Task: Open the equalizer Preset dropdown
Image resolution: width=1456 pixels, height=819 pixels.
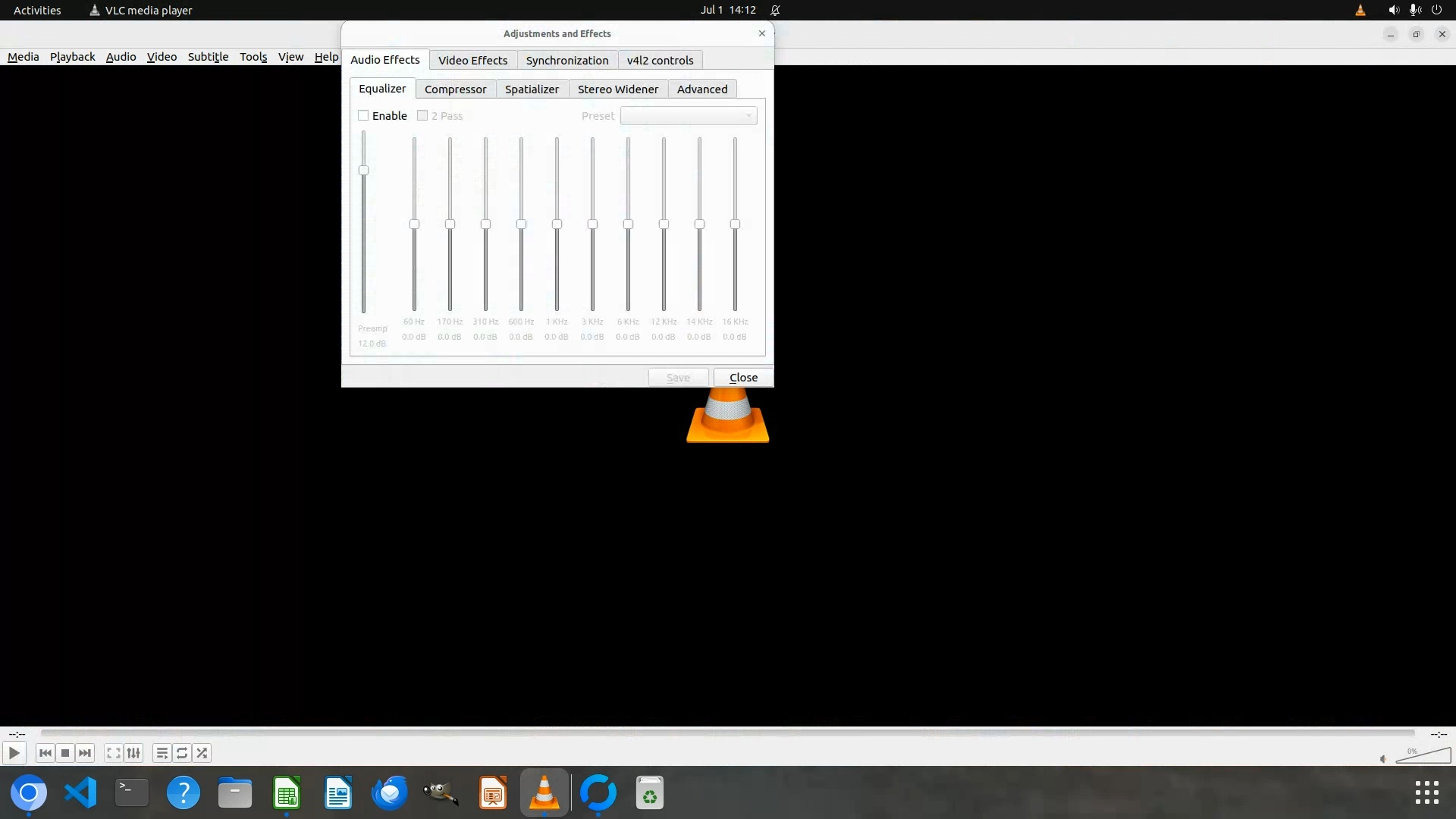Action: click(x=688, y=115)
